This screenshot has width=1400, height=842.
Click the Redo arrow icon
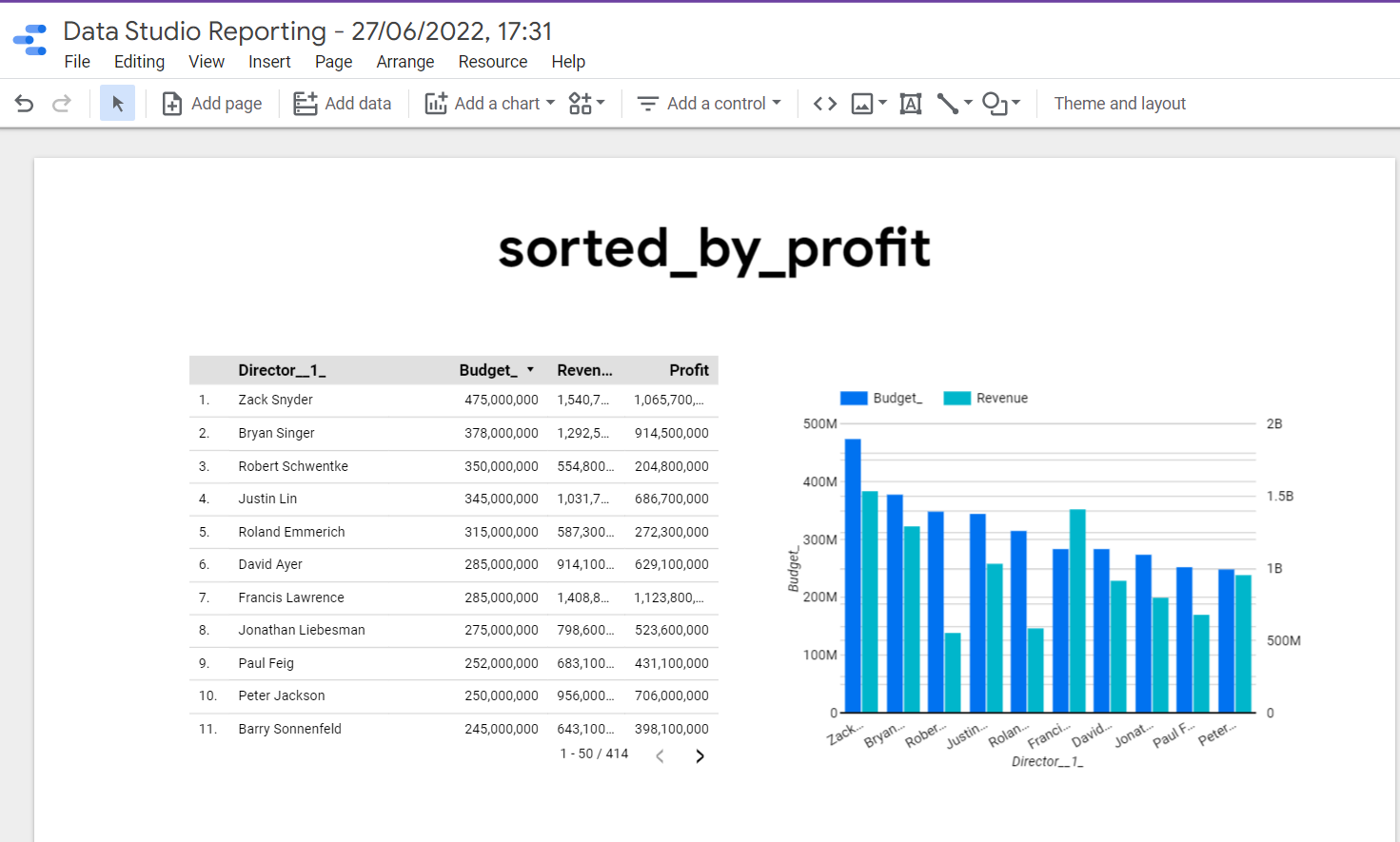click(62, 104)
